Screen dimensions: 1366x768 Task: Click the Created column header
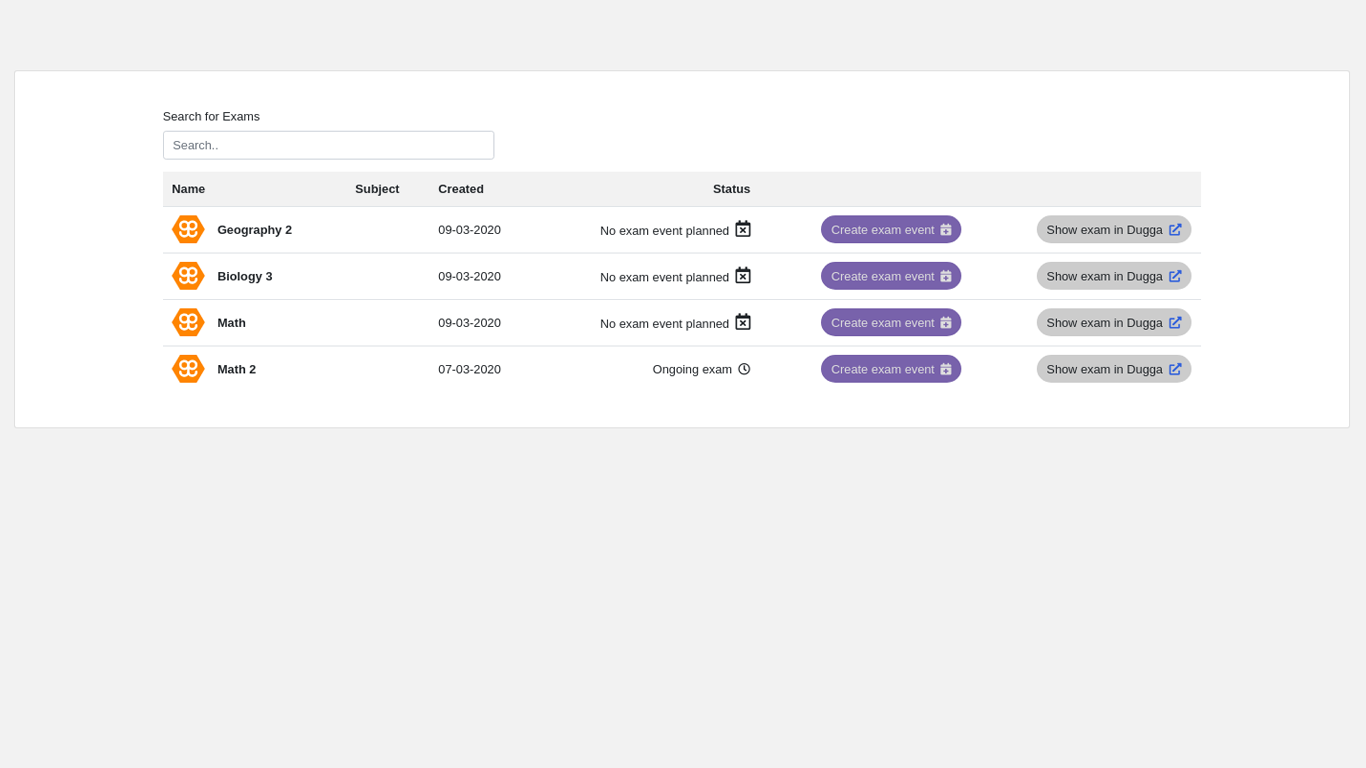461,189
